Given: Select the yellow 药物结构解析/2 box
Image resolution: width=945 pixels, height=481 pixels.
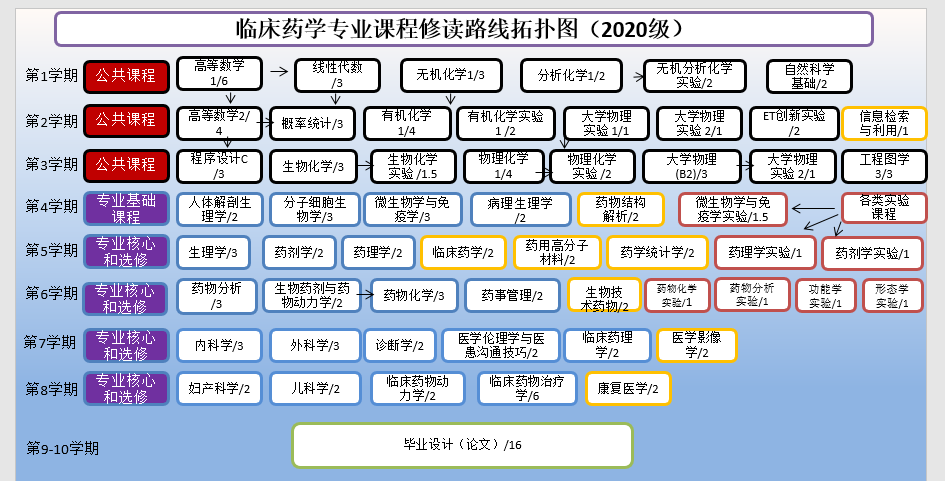Looking at the screenshot, I should pos(620,209).
